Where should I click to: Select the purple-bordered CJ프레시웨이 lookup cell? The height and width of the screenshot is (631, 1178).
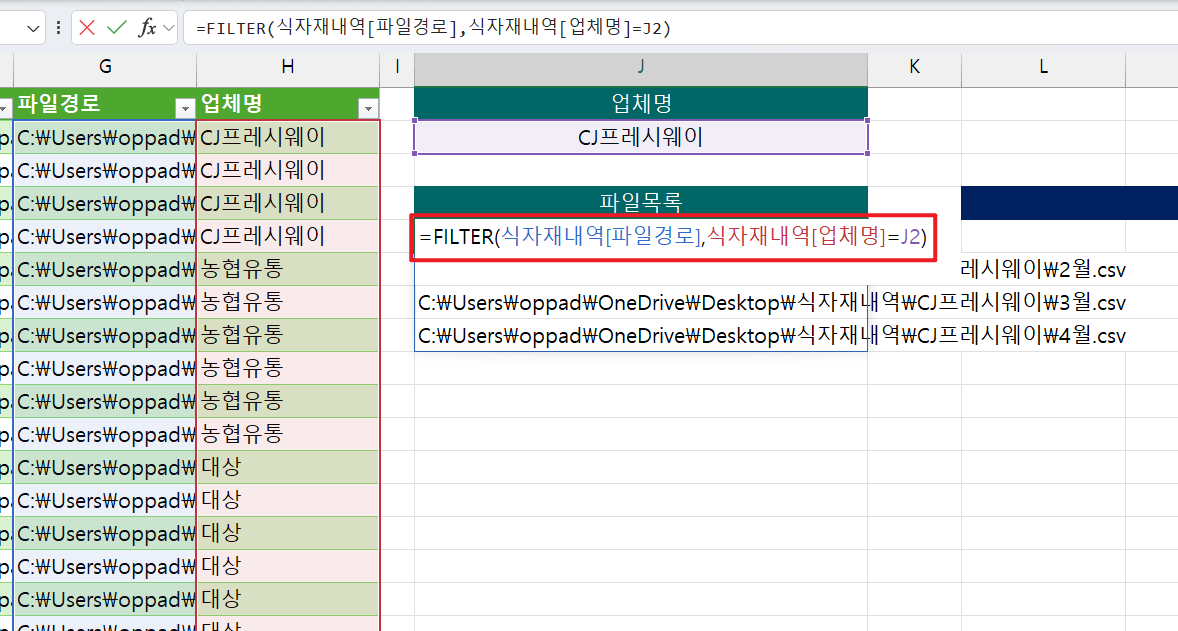click(x=641, y=137)
